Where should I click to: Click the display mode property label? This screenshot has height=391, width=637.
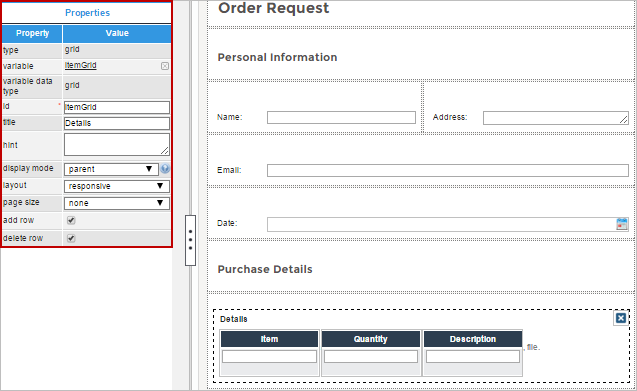28,168
